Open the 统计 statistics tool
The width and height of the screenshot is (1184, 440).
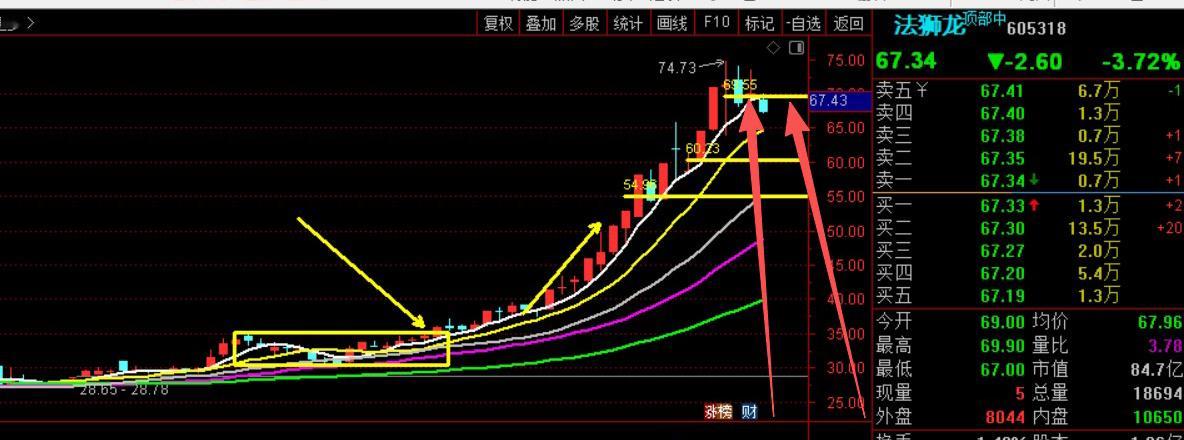[627, 23]
